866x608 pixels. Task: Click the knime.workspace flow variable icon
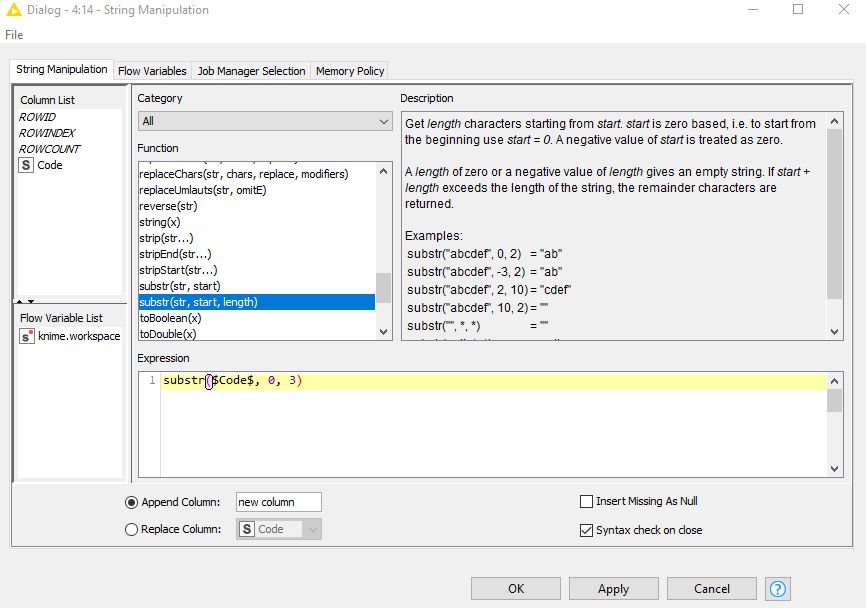point(27,336)
